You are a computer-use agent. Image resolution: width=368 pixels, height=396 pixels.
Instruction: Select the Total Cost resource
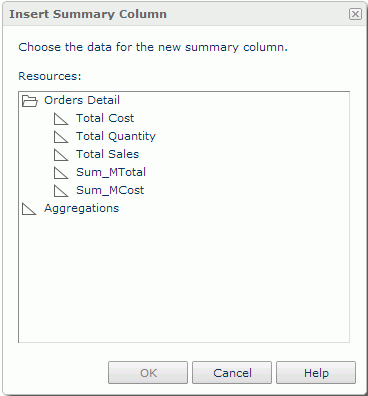[105, 118]
